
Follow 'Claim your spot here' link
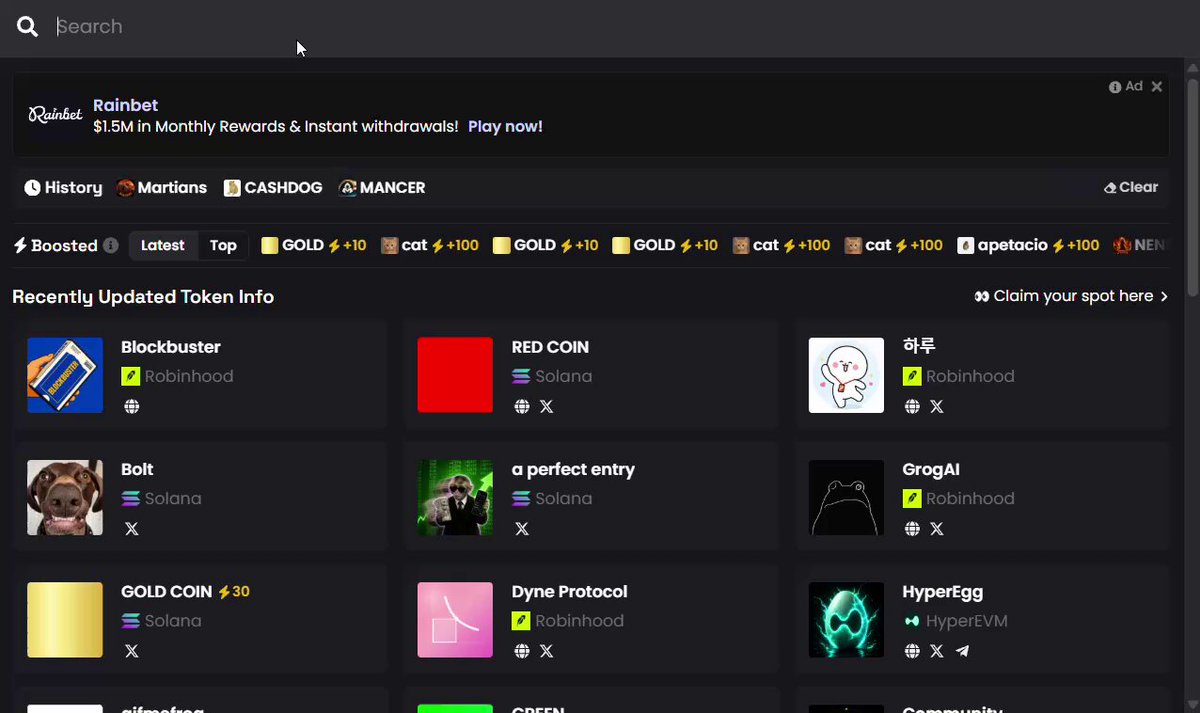click(1071, 297)
